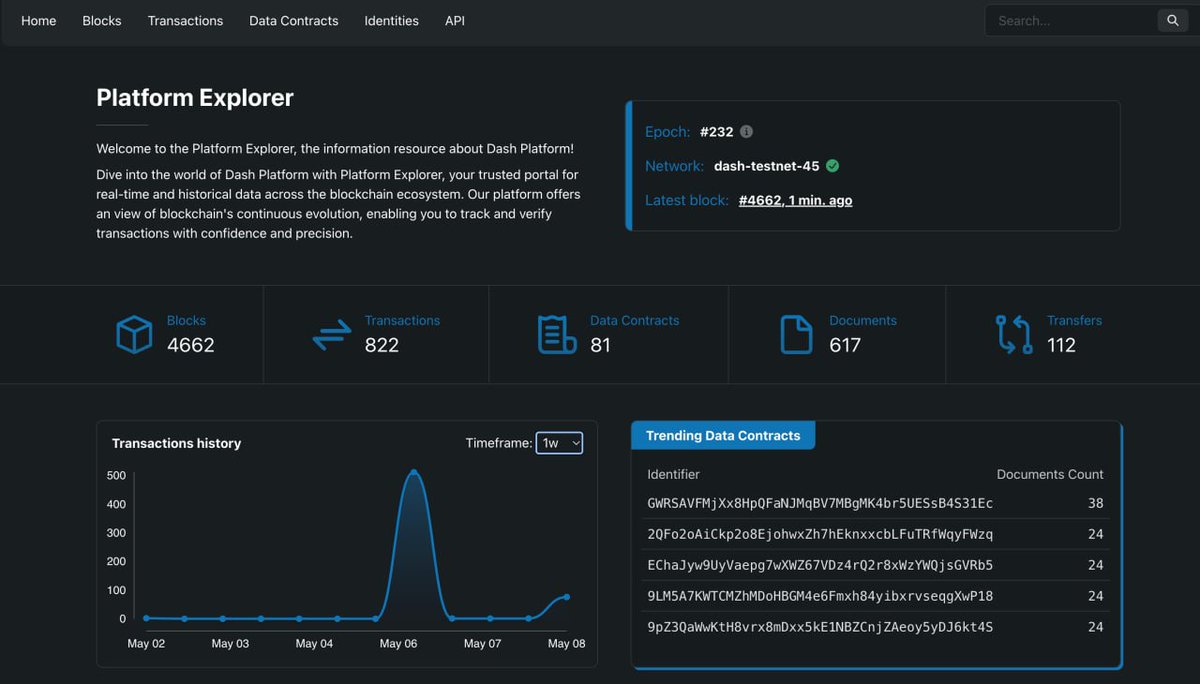Open Data Contracts in the navbar

click(x=294, y=20)
